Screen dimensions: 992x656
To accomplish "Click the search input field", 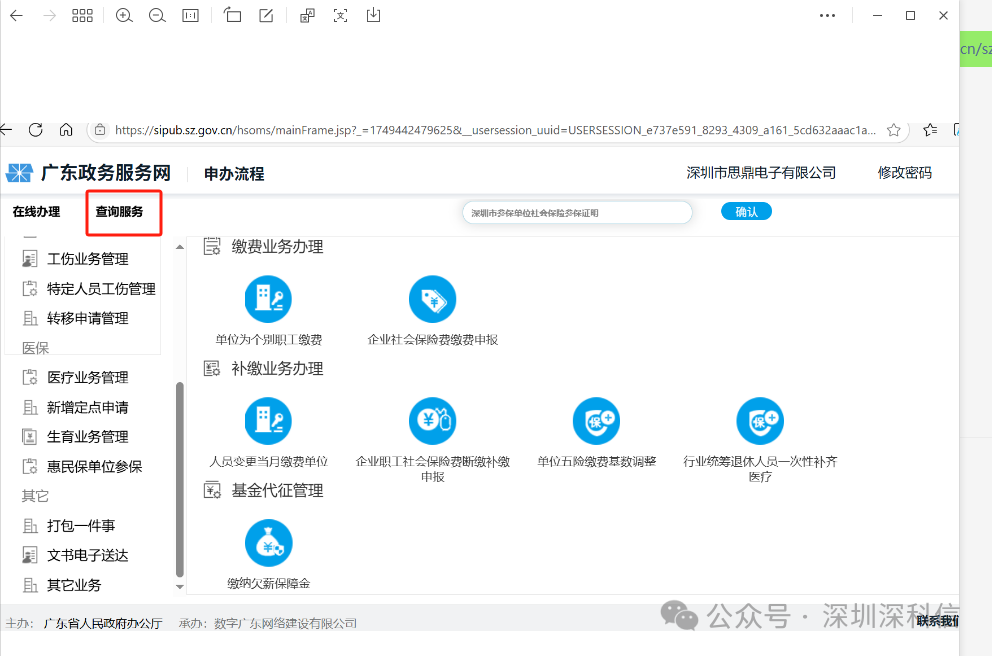I will 577,211.
